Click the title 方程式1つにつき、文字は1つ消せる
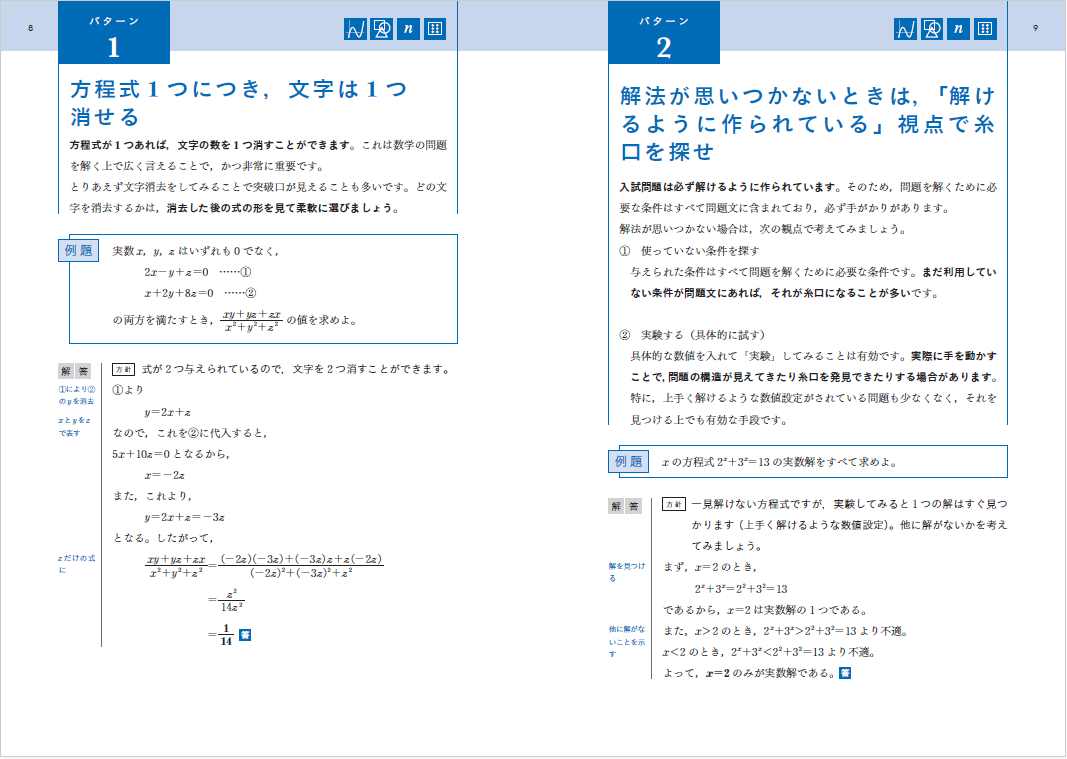The width and height of the screenshot is (1067, 759). [239, 103]
